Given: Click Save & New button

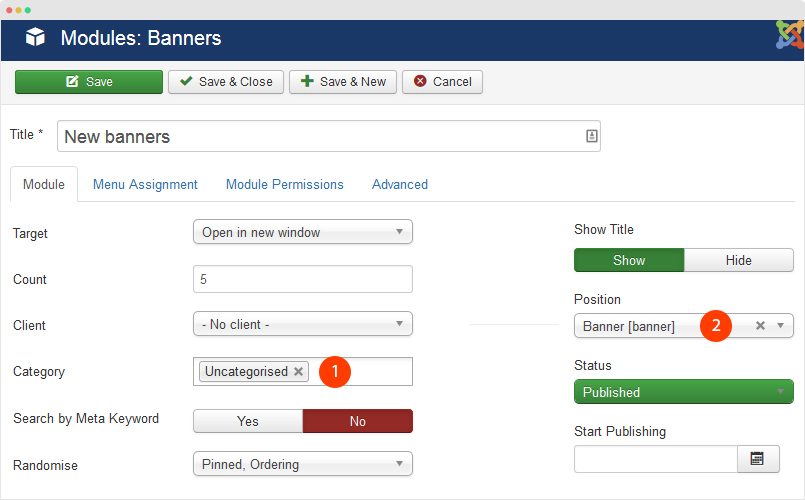Looking at the screenshot, I should click(x=343, y=82).
